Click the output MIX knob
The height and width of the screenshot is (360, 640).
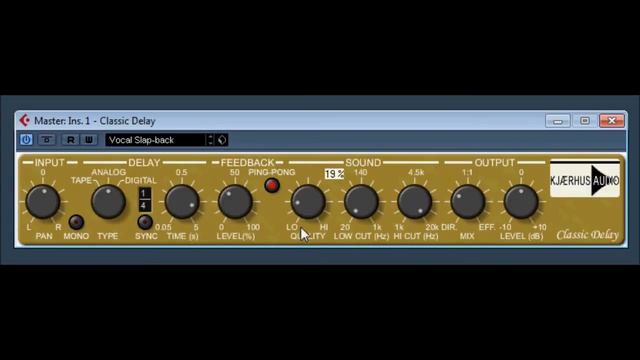tap(468, 202)
